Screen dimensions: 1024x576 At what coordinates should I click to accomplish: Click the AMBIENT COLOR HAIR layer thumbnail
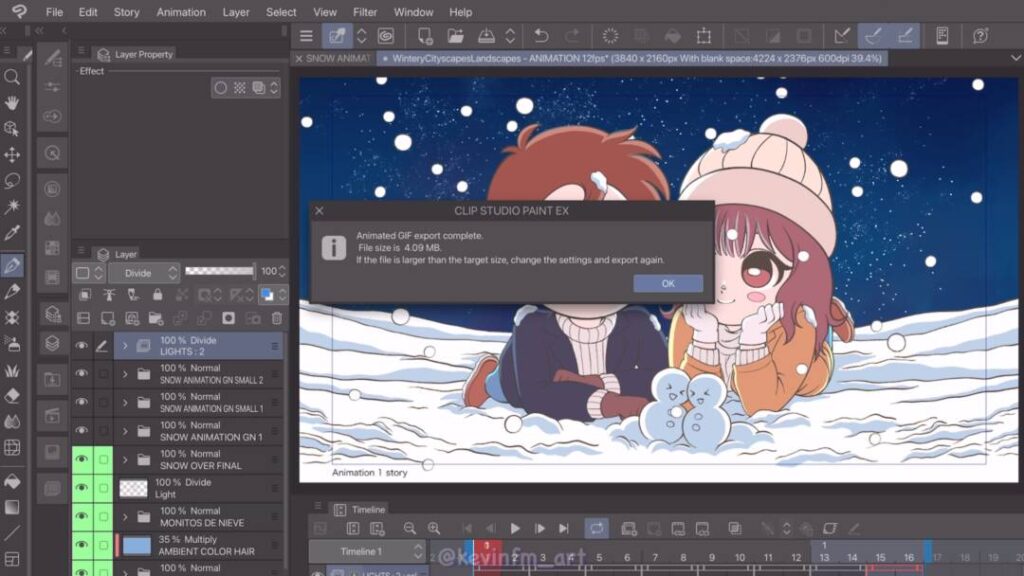136,545
